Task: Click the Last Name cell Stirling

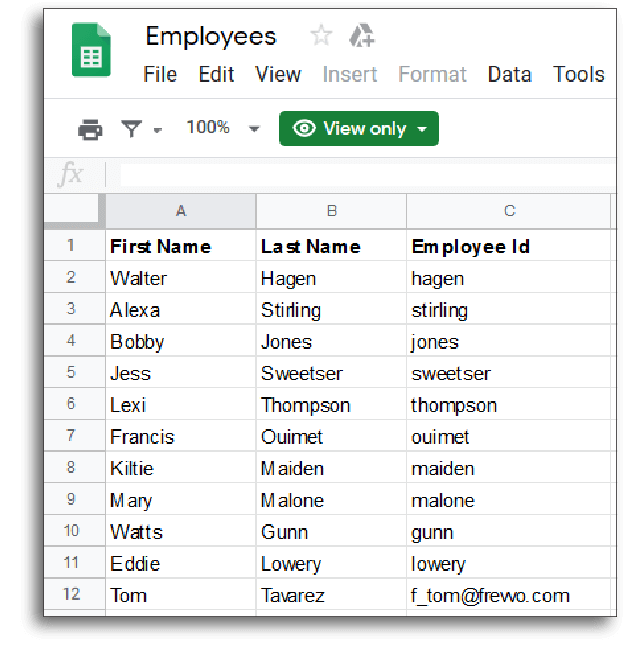Action: coord(331,309)
